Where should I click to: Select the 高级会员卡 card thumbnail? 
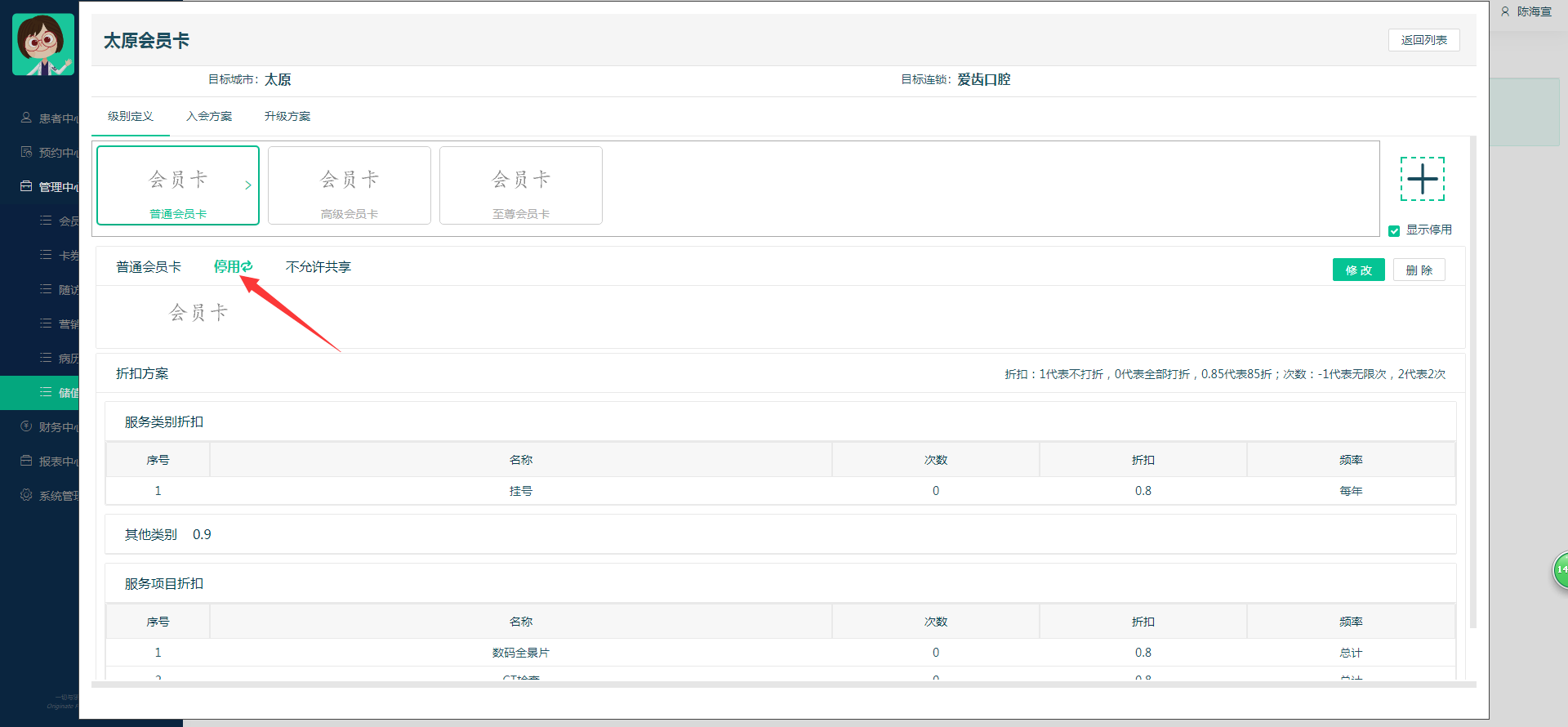pos(350,185)
